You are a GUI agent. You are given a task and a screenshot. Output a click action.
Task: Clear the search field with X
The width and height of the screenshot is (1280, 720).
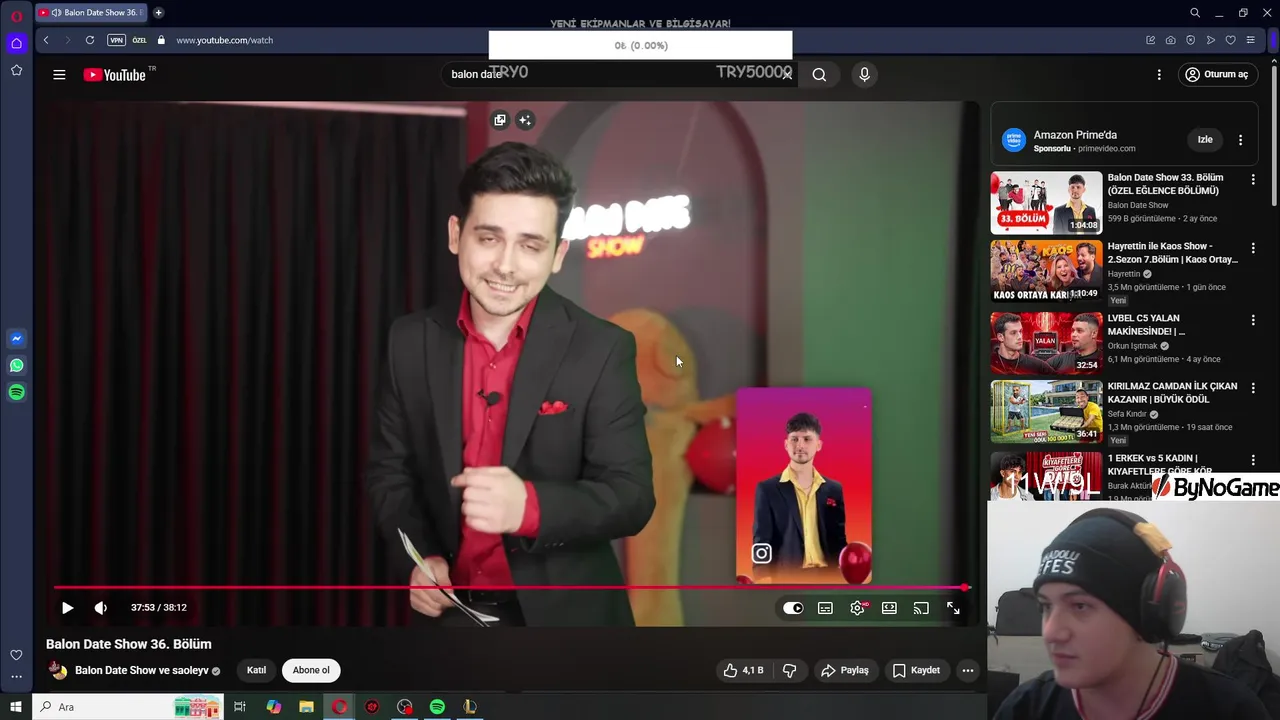(x=787, y=75)
